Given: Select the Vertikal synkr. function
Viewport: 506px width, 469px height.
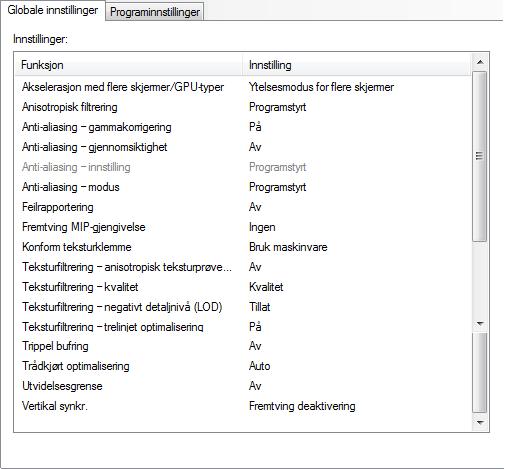Looking at the screenshot, I should click(x=55, y=406).
